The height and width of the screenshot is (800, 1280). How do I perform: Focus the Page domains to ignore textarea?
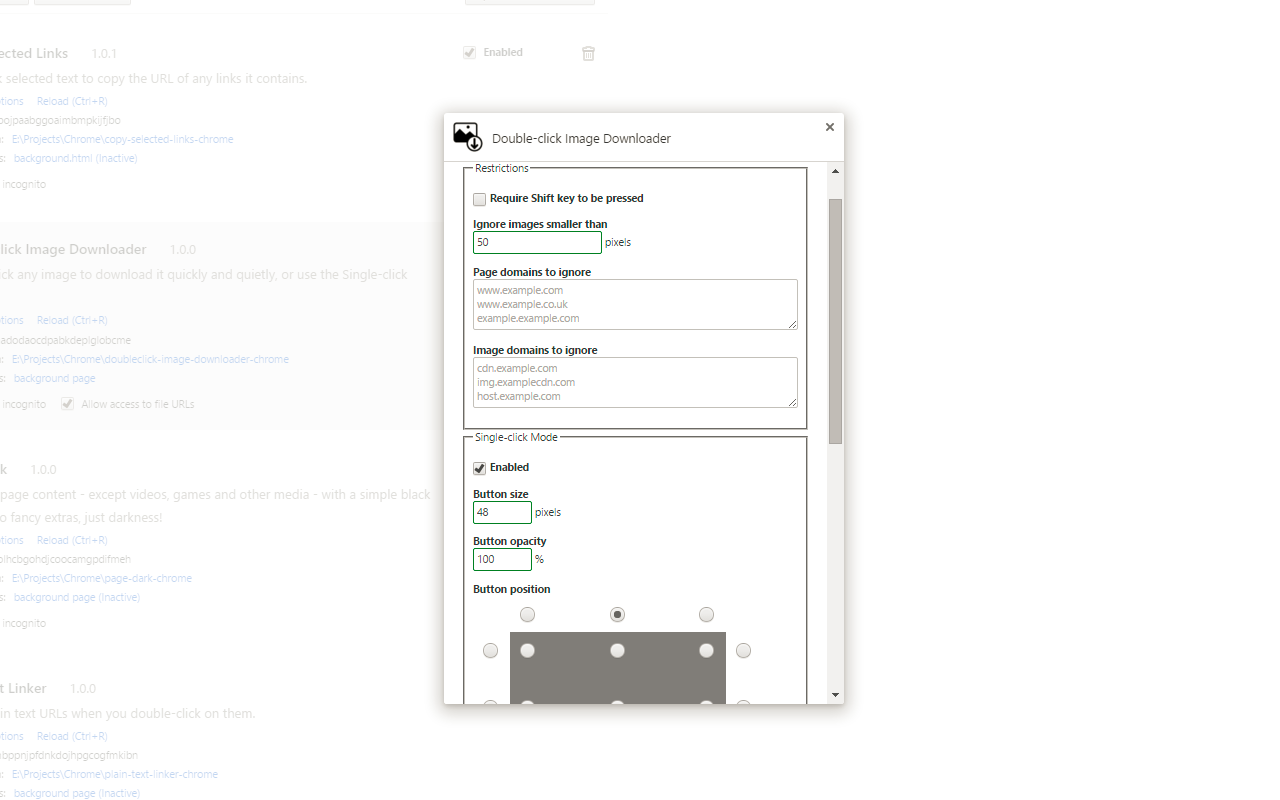635,304
